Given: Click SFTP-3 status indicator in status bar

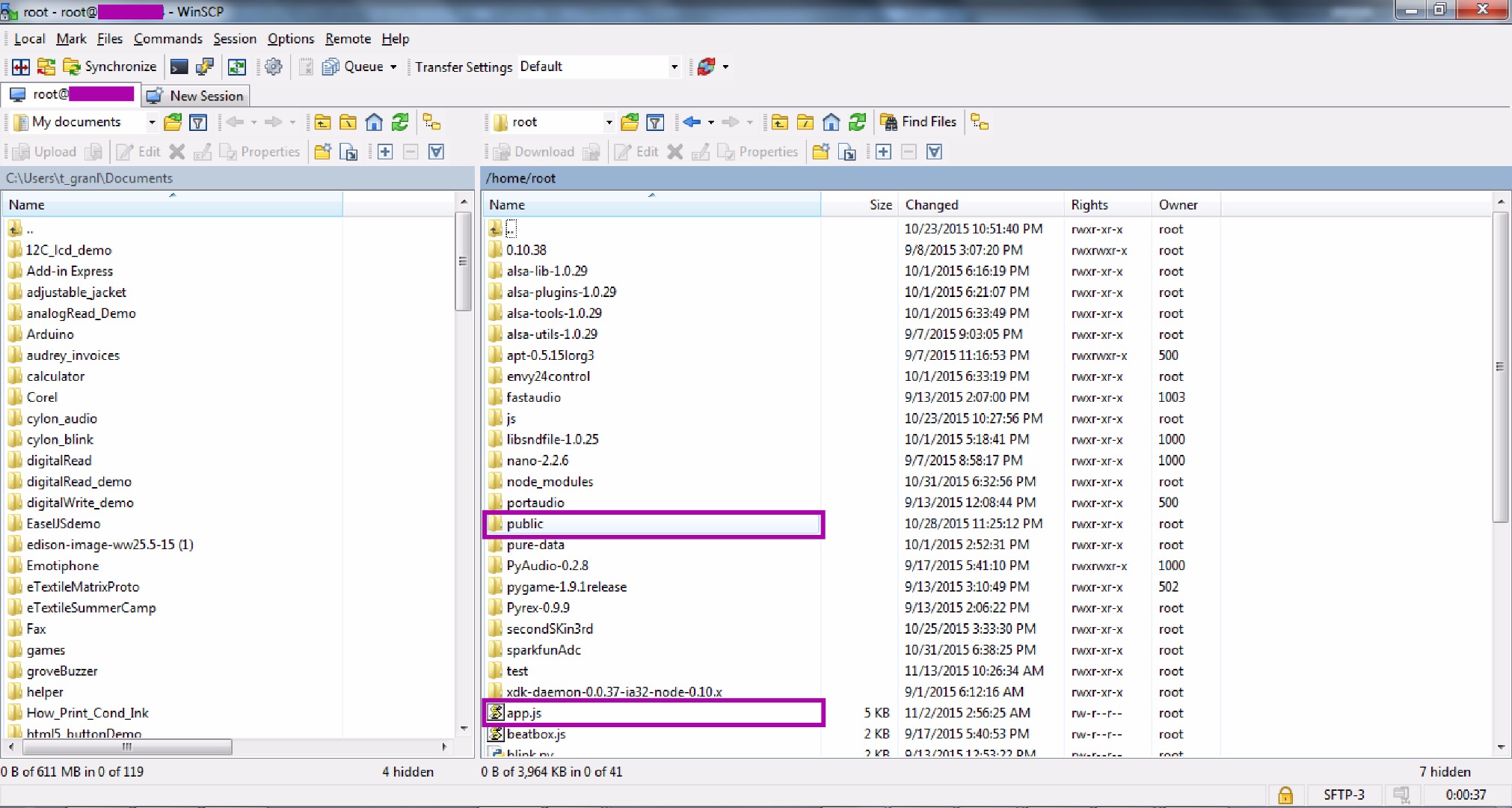Looking at the screenshot, I should [x=1344, y=794].
